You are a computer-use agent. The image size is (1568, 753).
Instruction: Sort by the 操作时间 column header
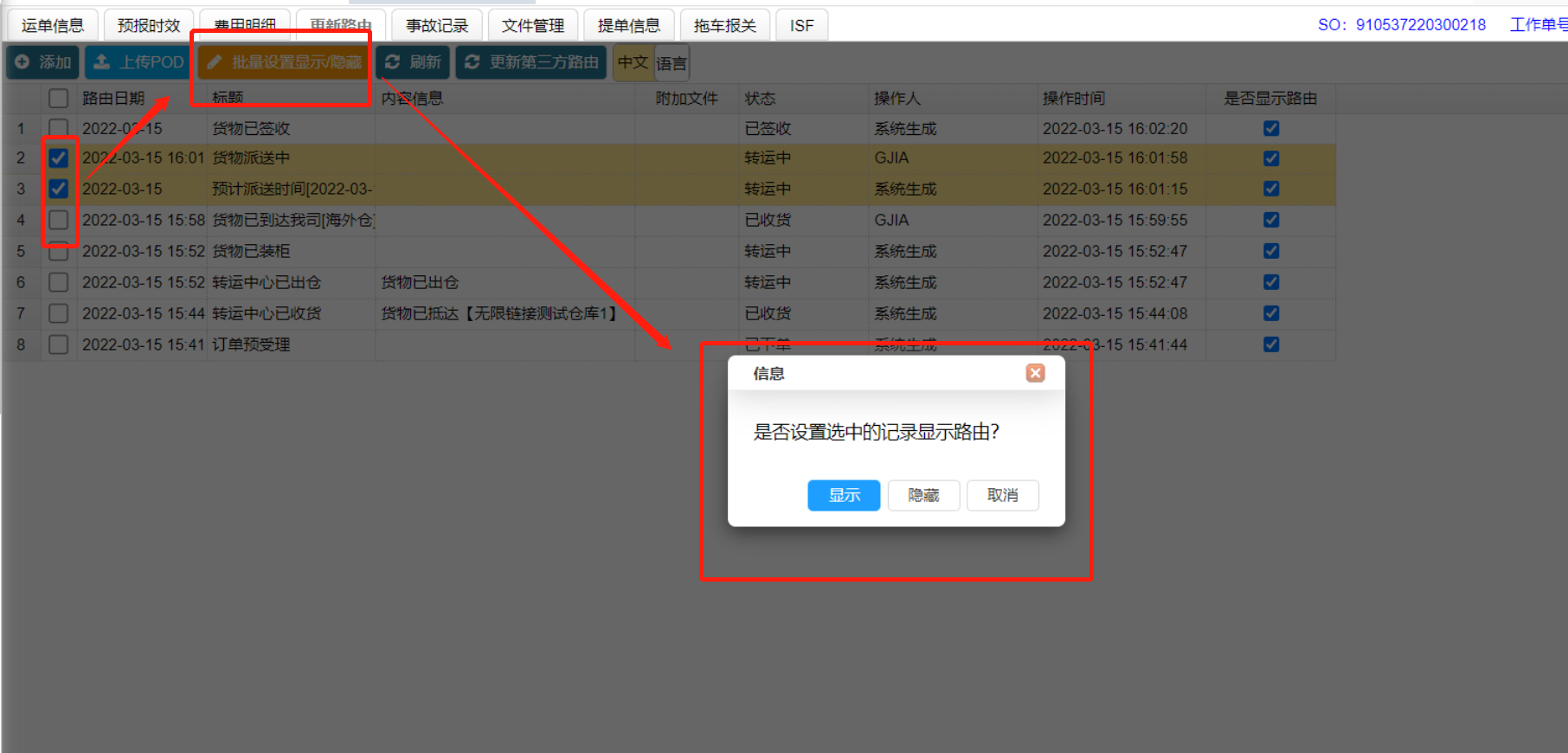[1074, 99]
